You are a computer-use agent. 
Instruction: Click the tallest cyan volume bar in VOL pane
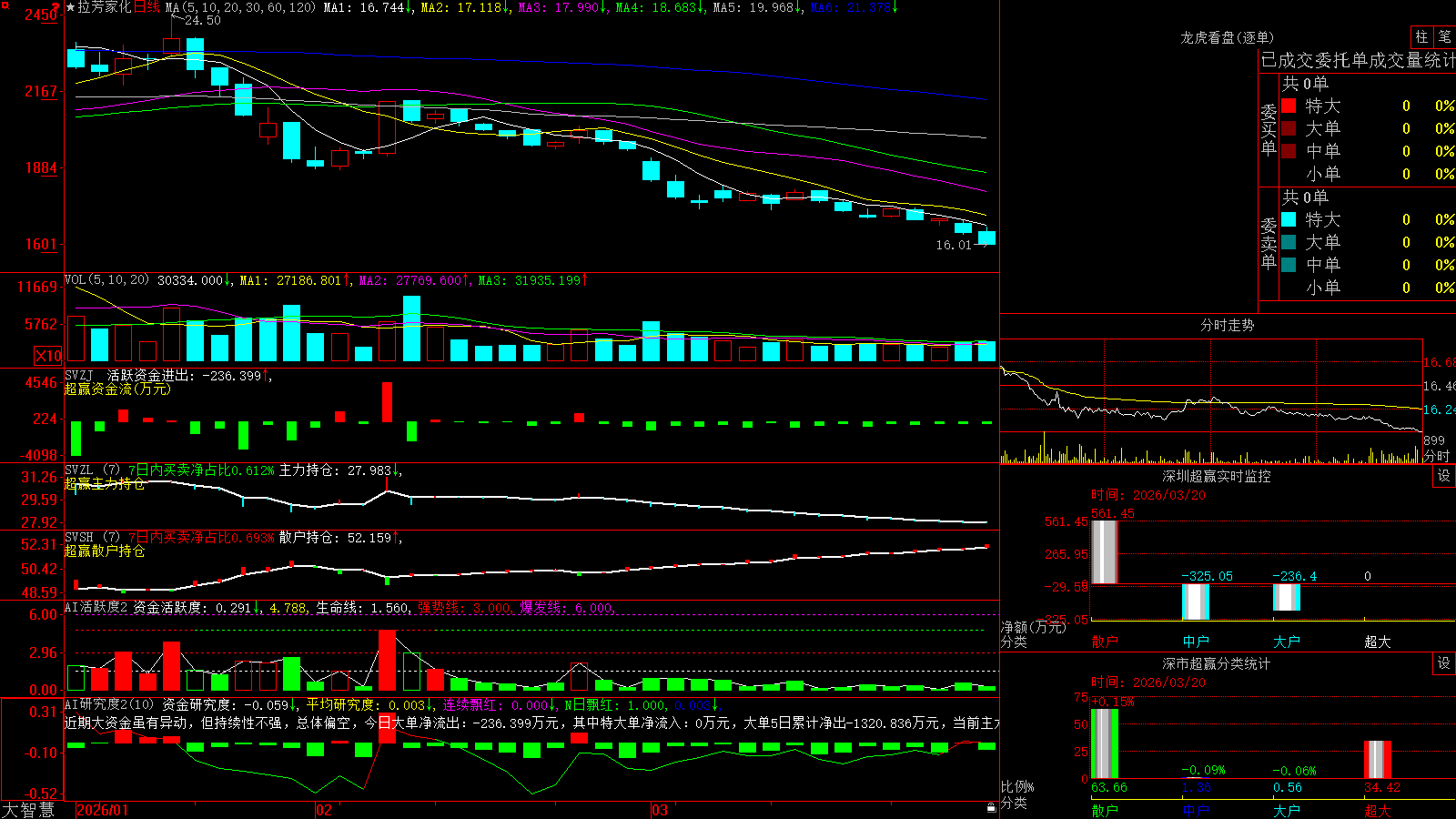coord(411,329)
